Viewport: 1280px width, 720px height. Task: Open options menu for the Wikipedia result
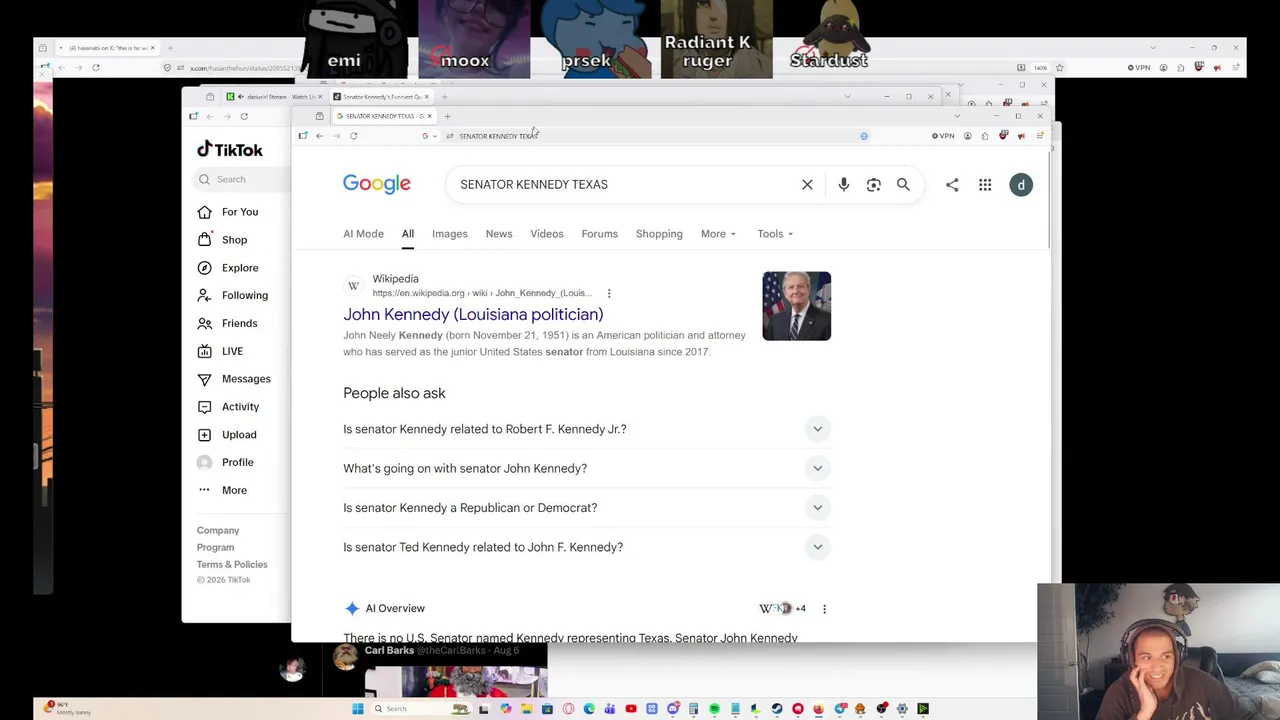[609, 293]
